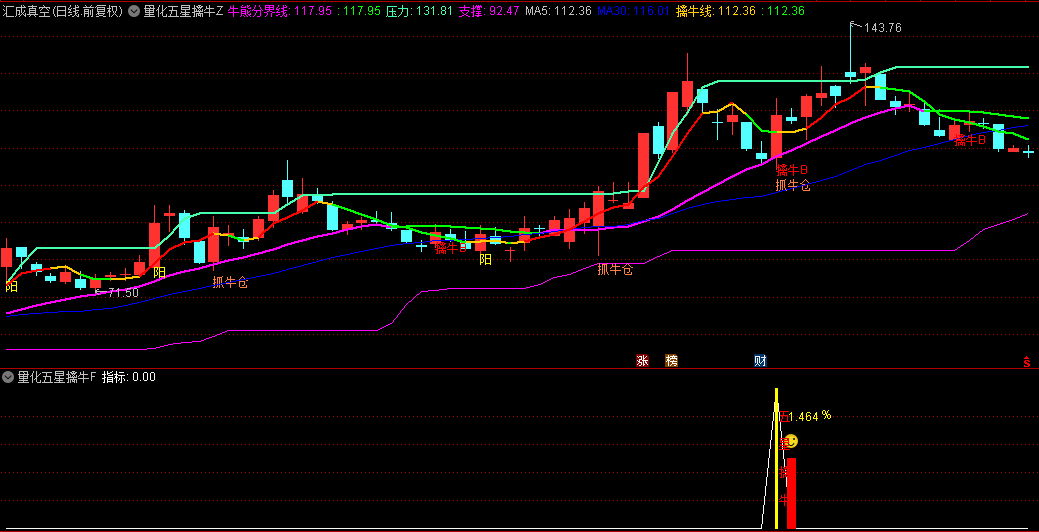Click the red 涨 event marker icon
The width and height of the screenshot is (1039, 532).
642,360
